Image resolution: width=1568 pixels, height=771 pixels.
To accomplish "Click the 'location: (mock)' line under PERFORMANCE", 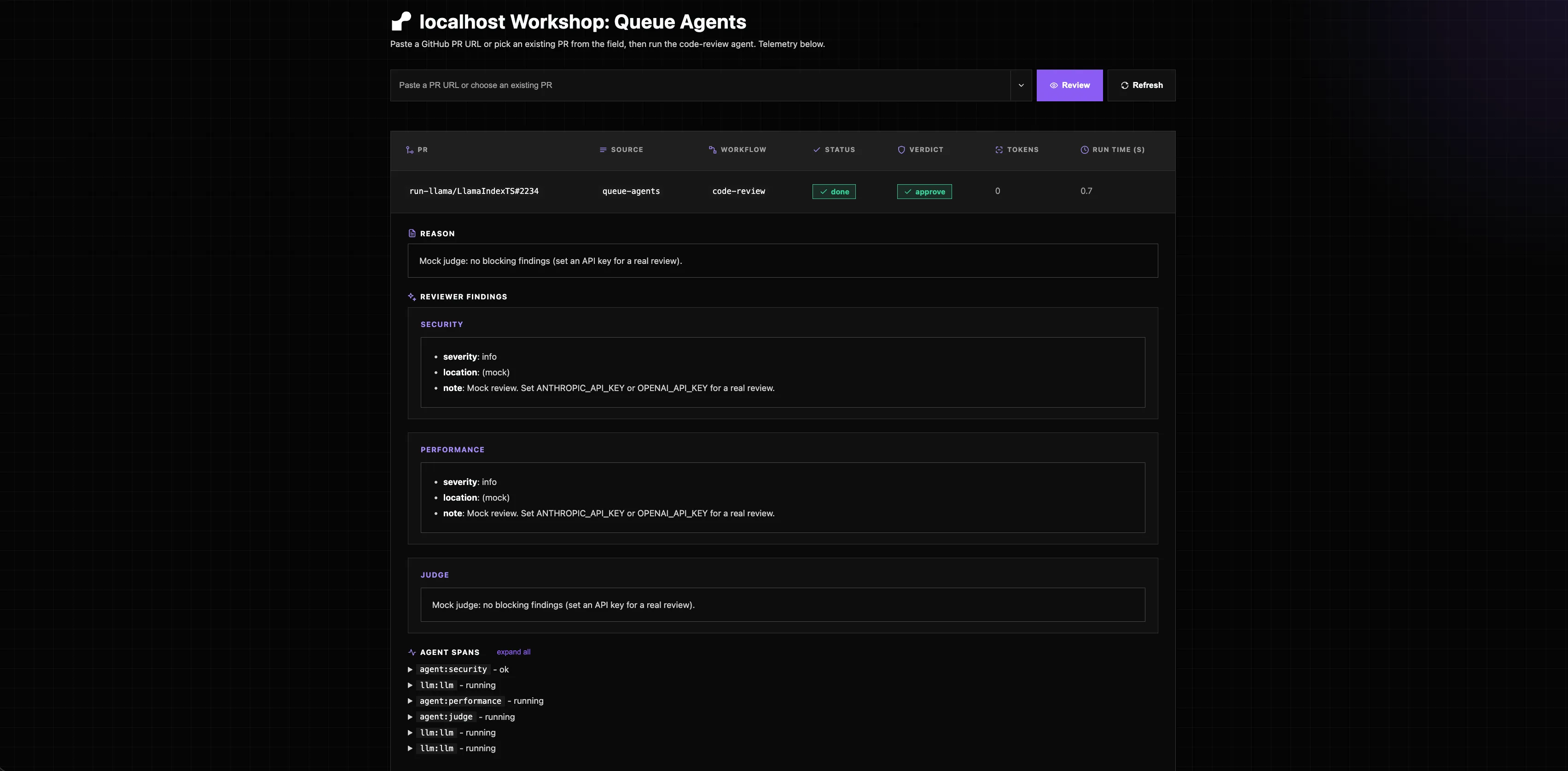I will [476, 497].
